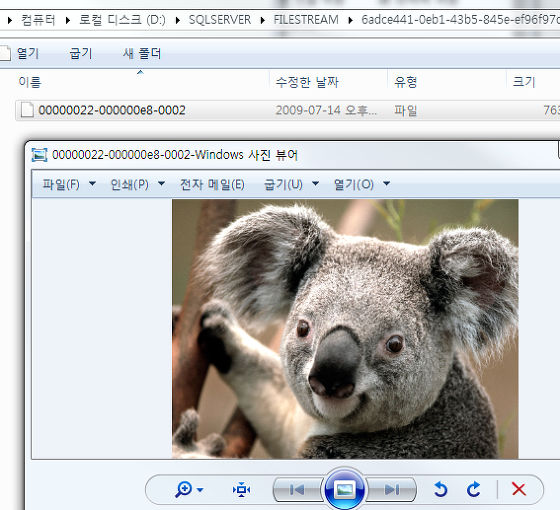Expand the 열기(O) dropdown arrow

click(x=386, y=184)
